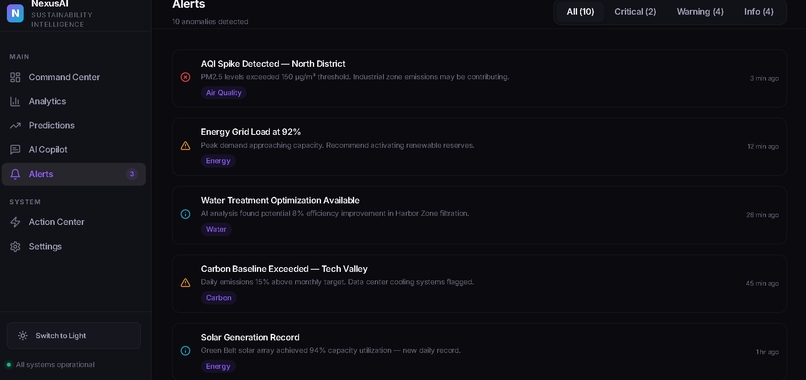This screenshot has width=806, height=380.
Task: Click the info icon on Water Treatment alert
Action: (186, 214)
